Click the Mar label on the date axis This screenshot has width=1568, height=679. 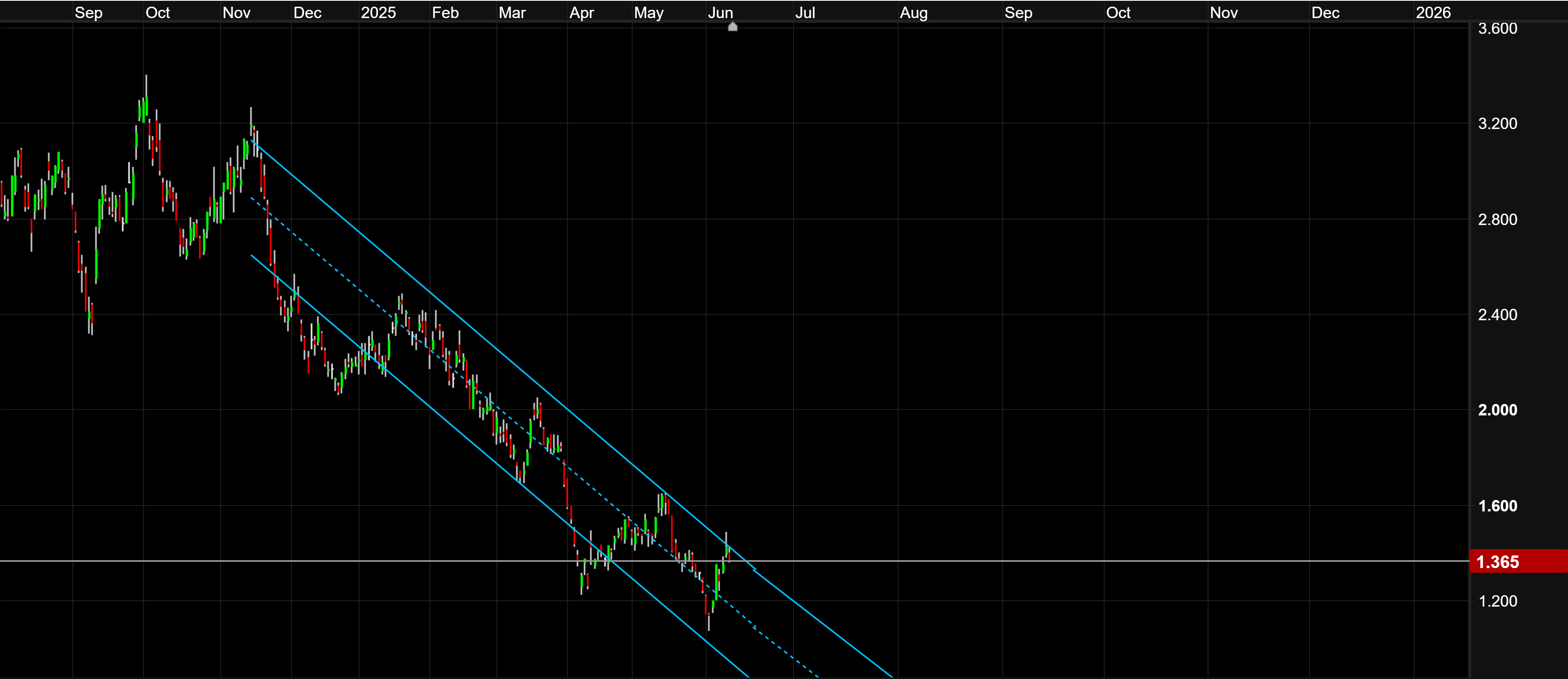[x=512, y=13]
